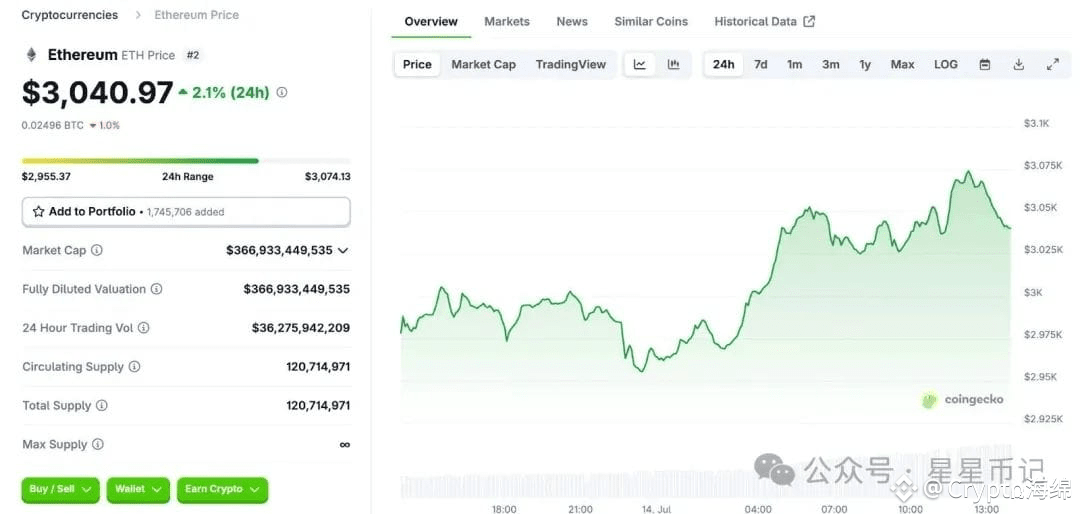Set chart range to 24h
The width and height of the screenshot is (1080, 514).
pos(723,64)
